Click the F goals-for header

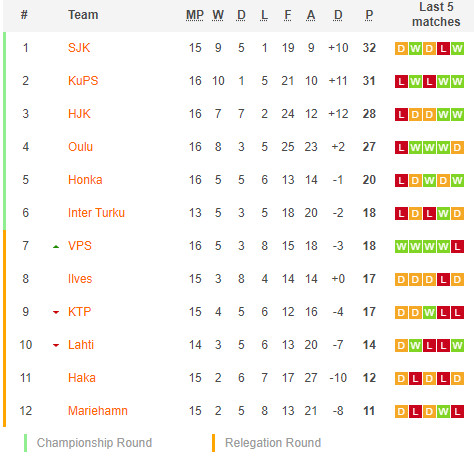(288, 15)
